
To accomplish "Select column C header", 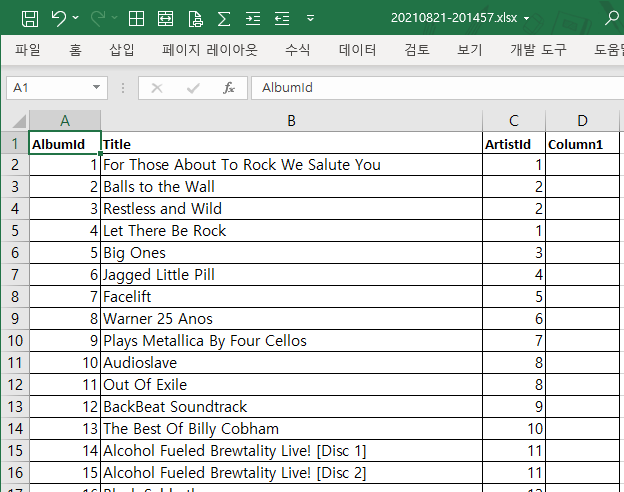I will [514, 121].
